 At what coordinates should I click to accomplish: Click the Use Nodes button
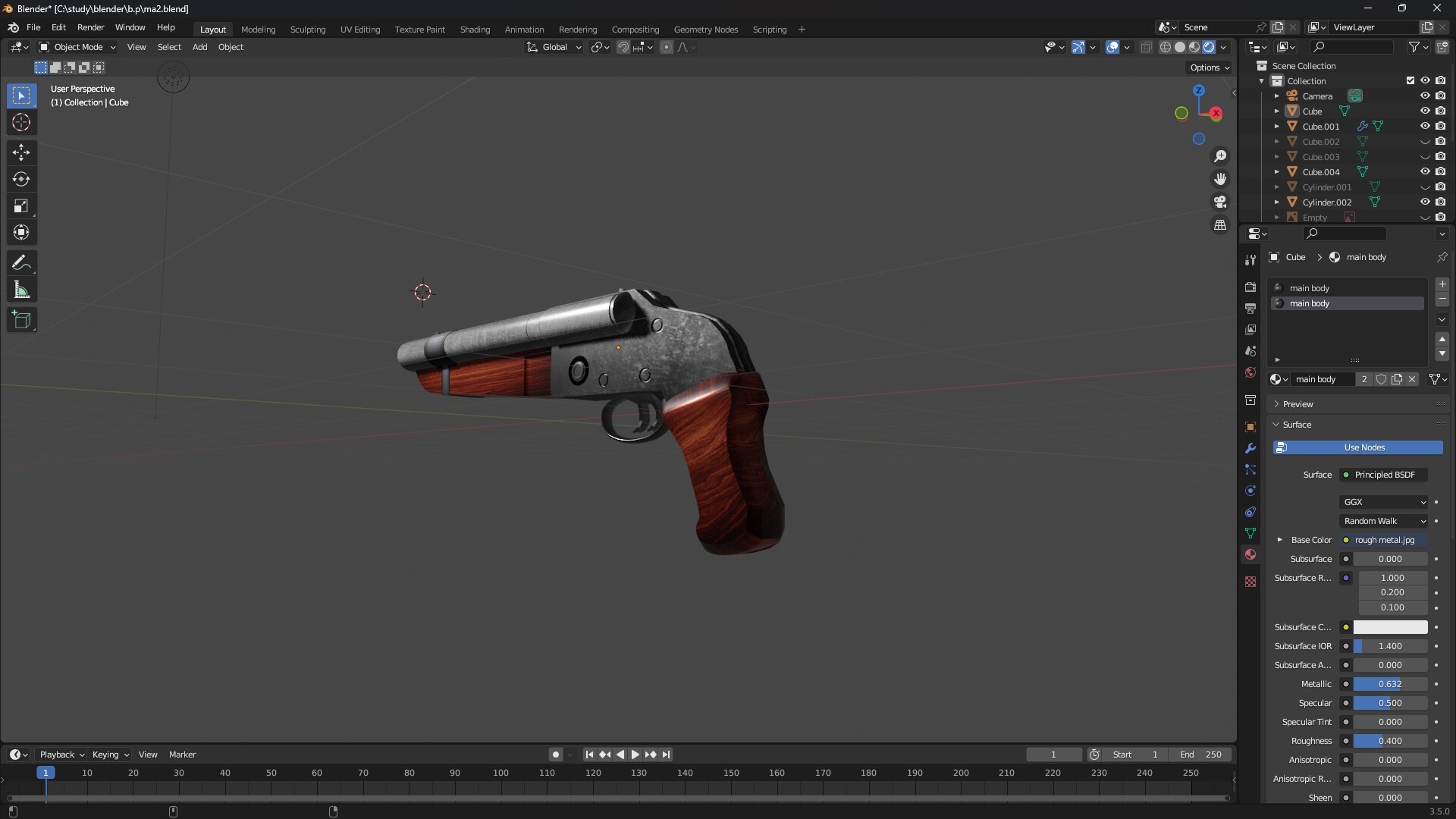(x=1358, y=447)
